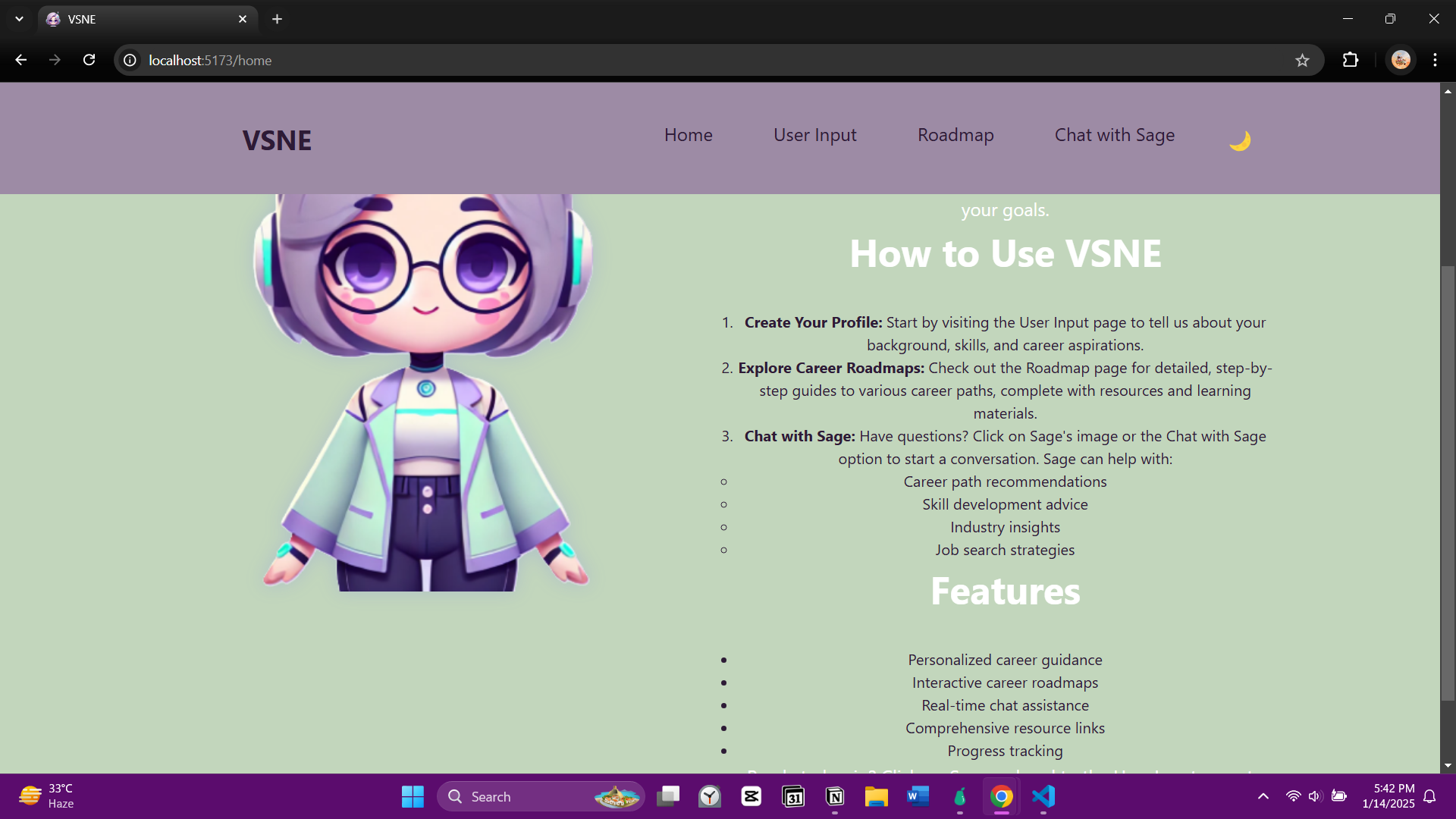Open the Roadmap page link
This screenshot has height=819, width=1456.
tap(955, 135)
